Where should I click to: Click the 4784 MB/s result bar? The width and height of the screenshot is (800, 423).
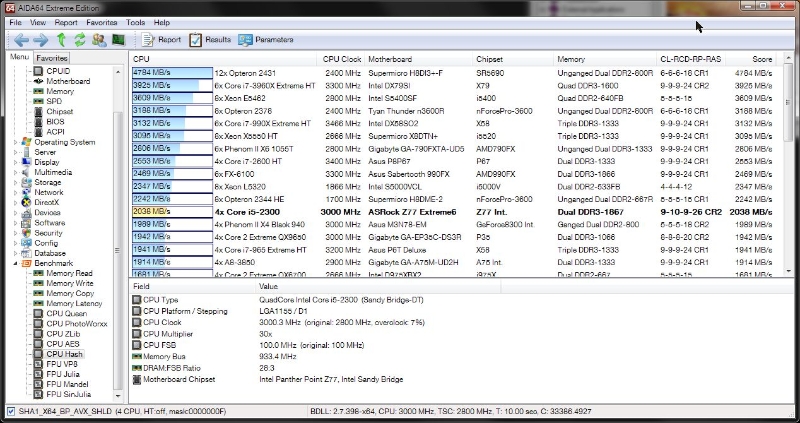tap(172, 73)
